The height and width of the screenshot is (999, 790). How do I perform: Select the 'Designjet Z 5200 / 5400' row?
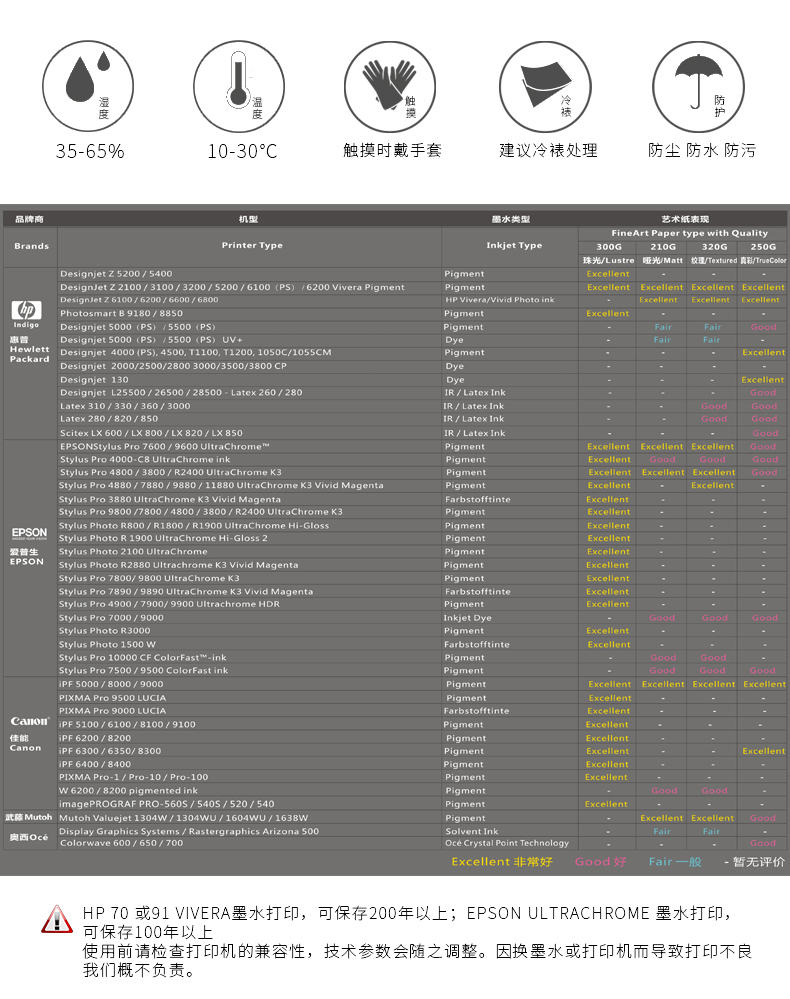tap(396, 274)
